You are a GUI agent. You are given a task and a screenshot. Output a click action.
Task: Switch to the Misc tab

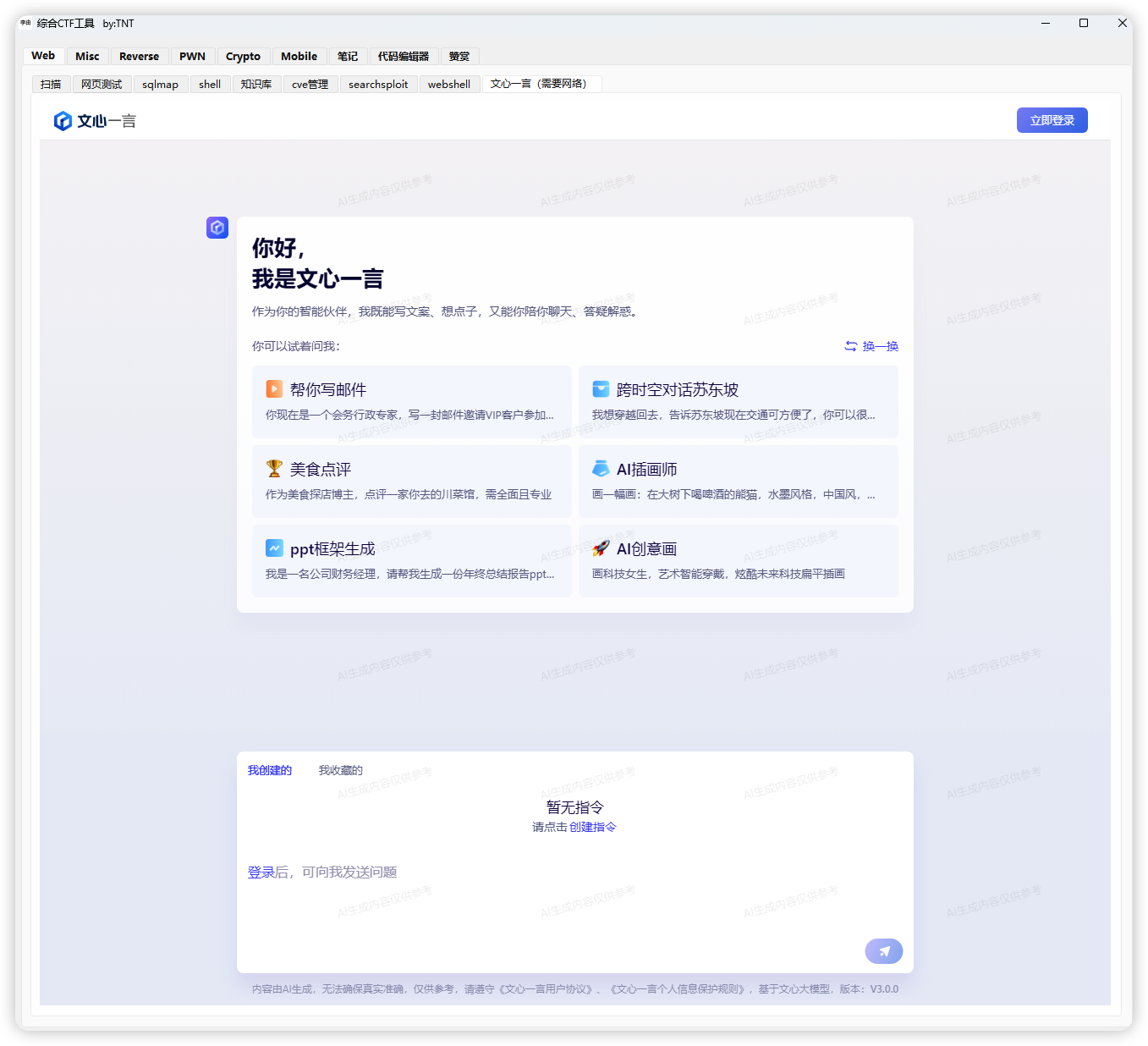(x=87, y=56)
